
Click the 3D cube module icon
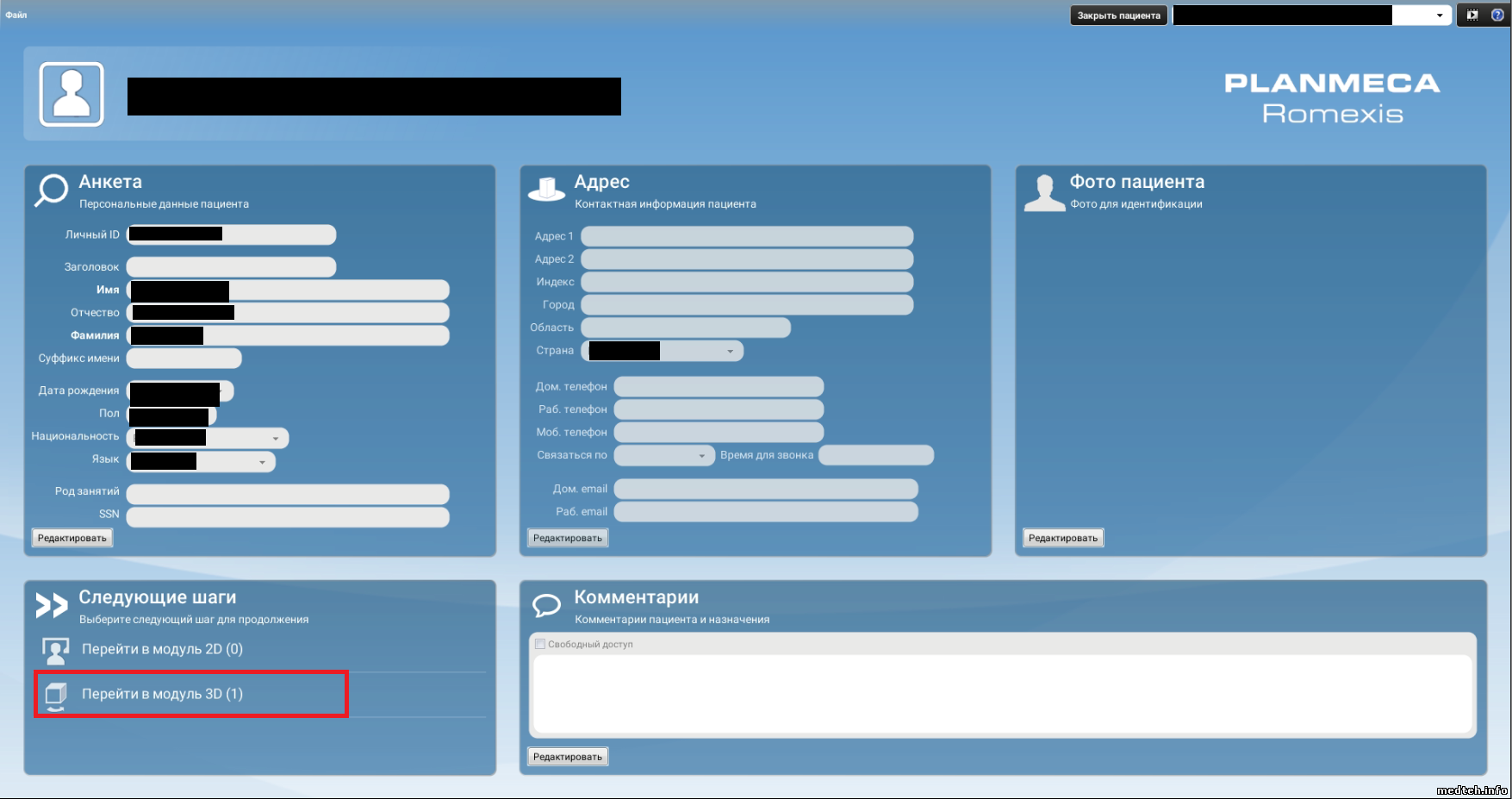point(56,695)
